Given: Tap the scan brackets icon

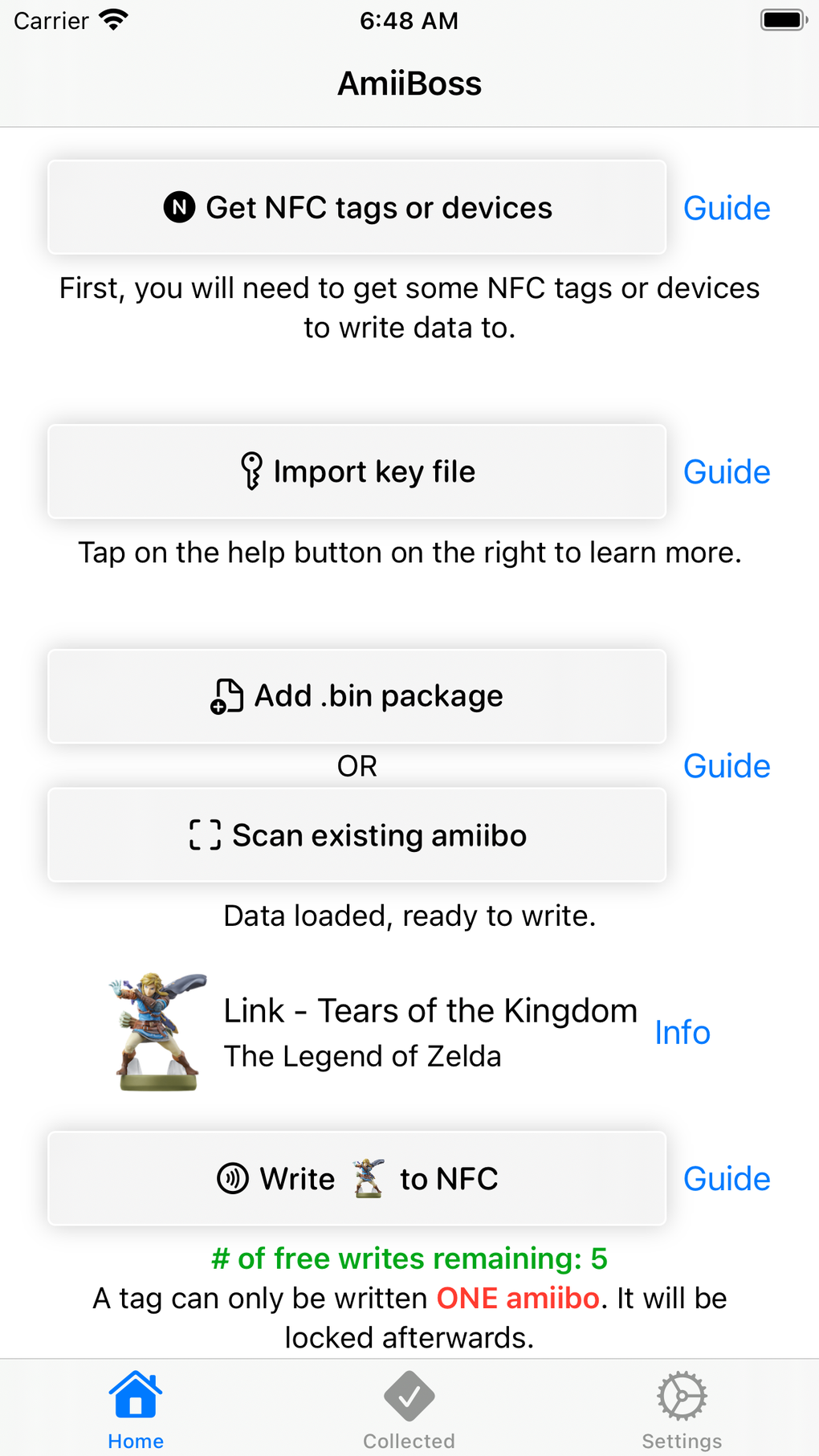Looking at the screenshot, I should [x=205, y=835].
